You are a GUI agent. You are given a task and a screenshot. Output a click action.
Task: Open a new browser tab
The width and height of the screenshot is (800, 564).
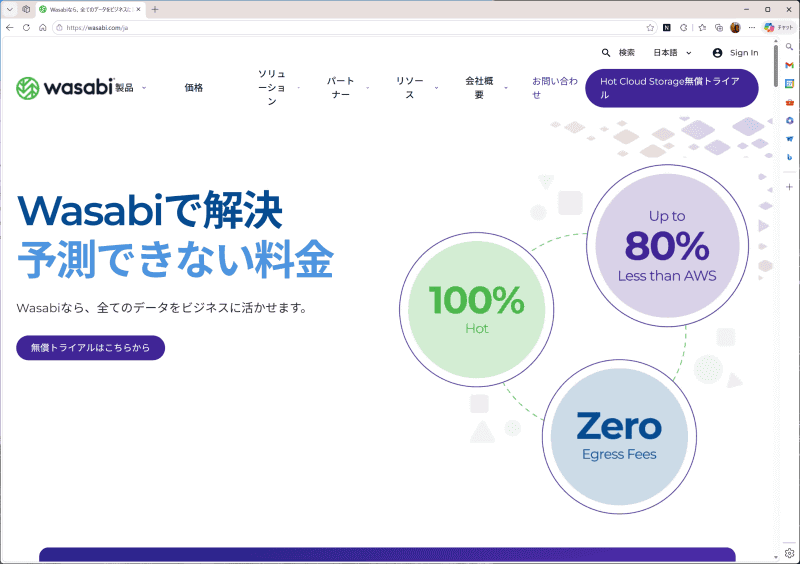tap(155, 9)
